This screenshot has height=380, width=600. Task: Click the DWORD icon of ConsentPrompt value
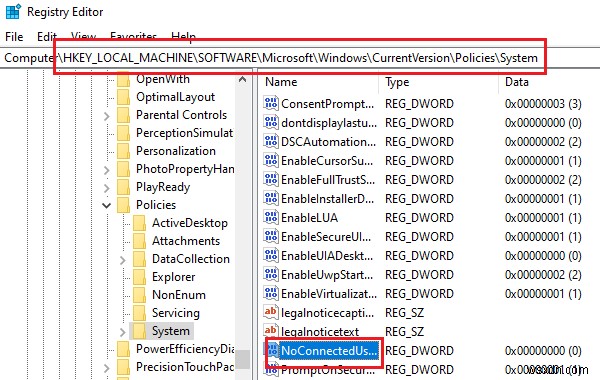(271, 103)
